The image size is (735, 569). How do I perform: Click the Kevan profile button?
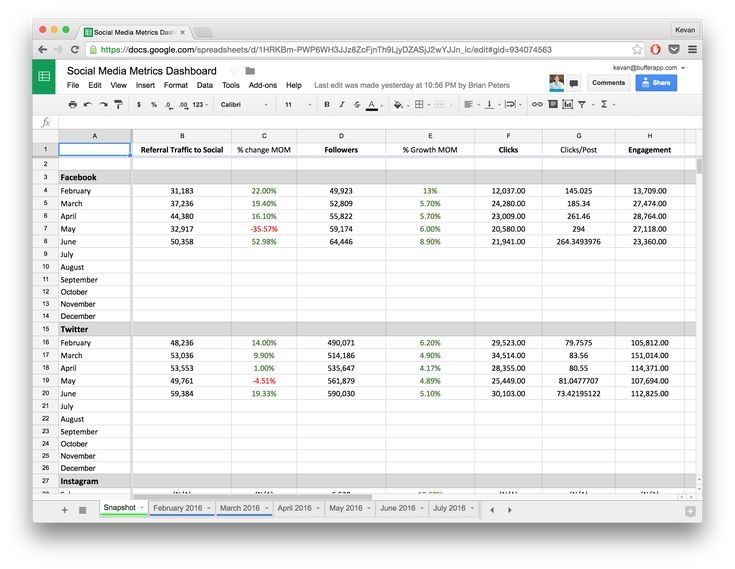(685, 30)
